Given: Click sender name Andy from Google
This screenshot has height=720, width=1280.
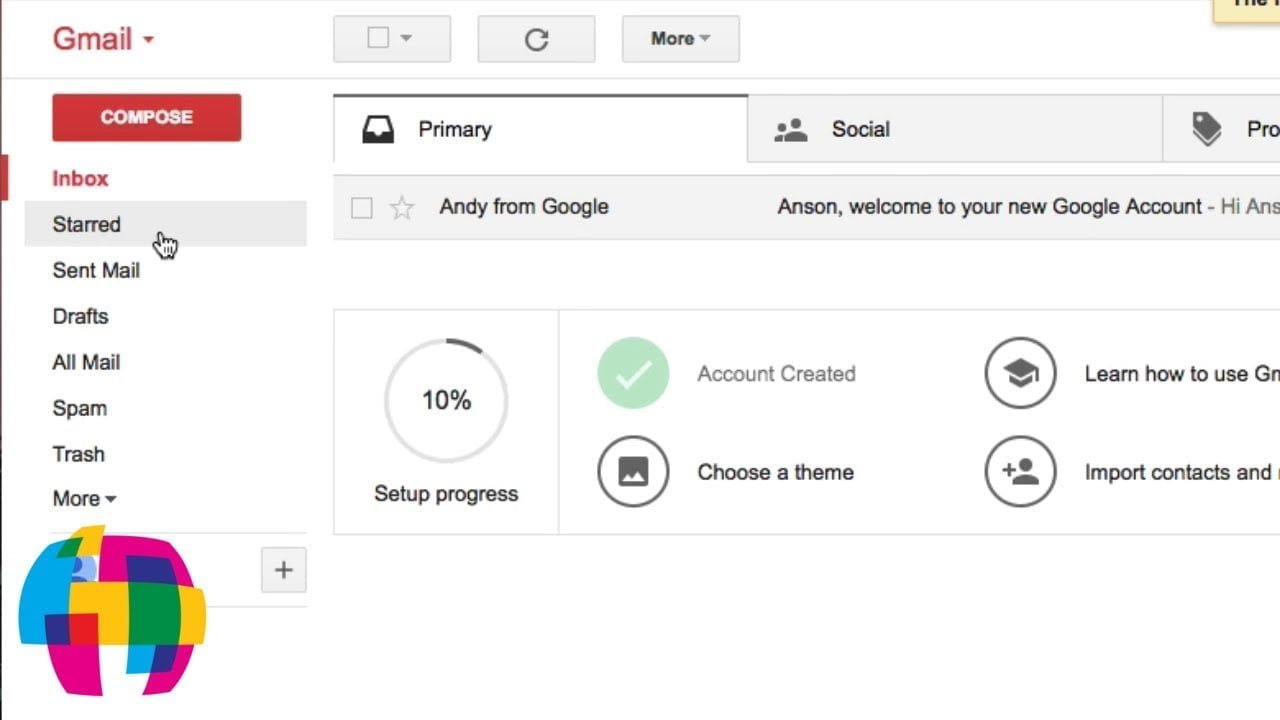Looking at the screenshot, I should pyautogui.click(x=524, y=207).
